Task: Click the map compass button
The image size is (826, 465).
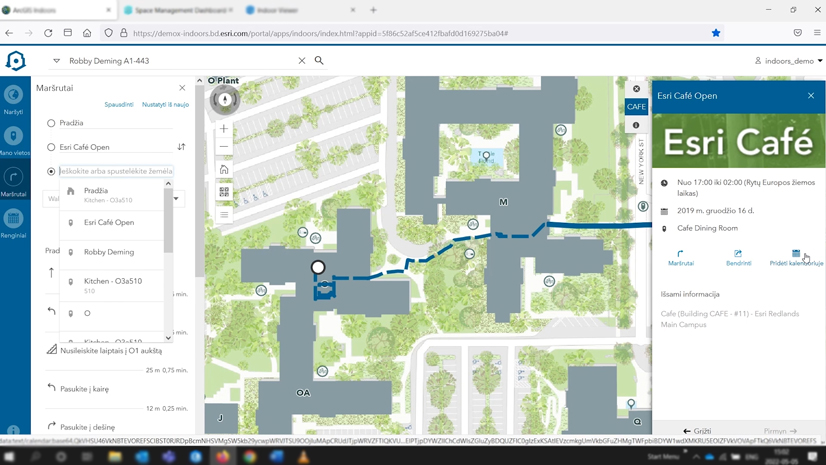Action: [225, 99]
